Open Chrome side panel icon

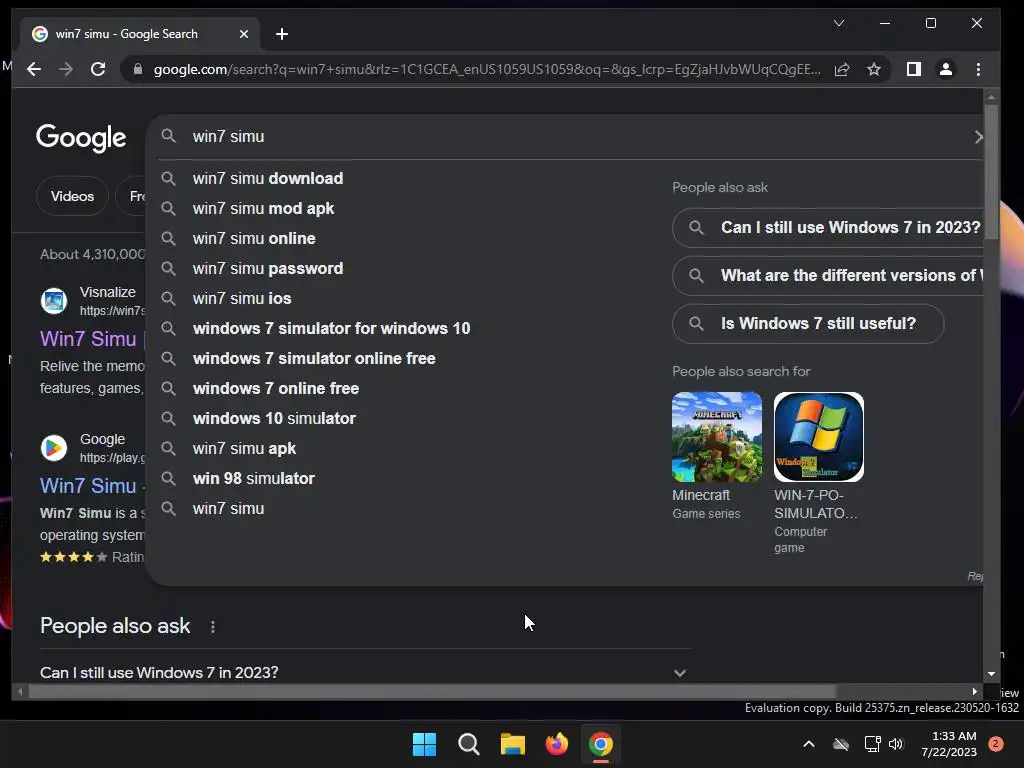pyautogui.click(x=914, y=69)
